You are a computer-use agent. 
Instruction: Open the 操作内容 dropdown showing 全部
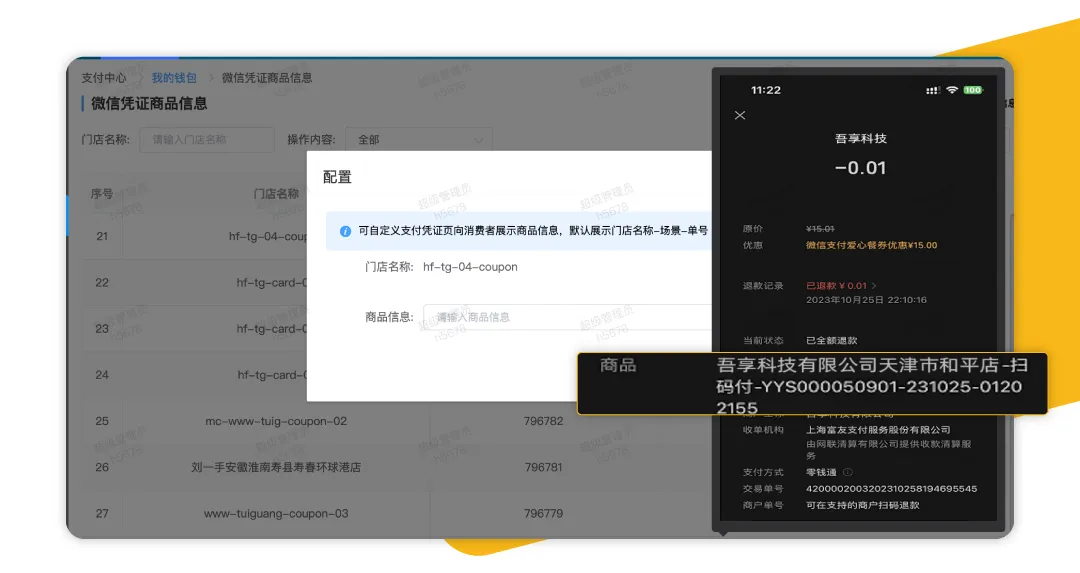(419, 140)
